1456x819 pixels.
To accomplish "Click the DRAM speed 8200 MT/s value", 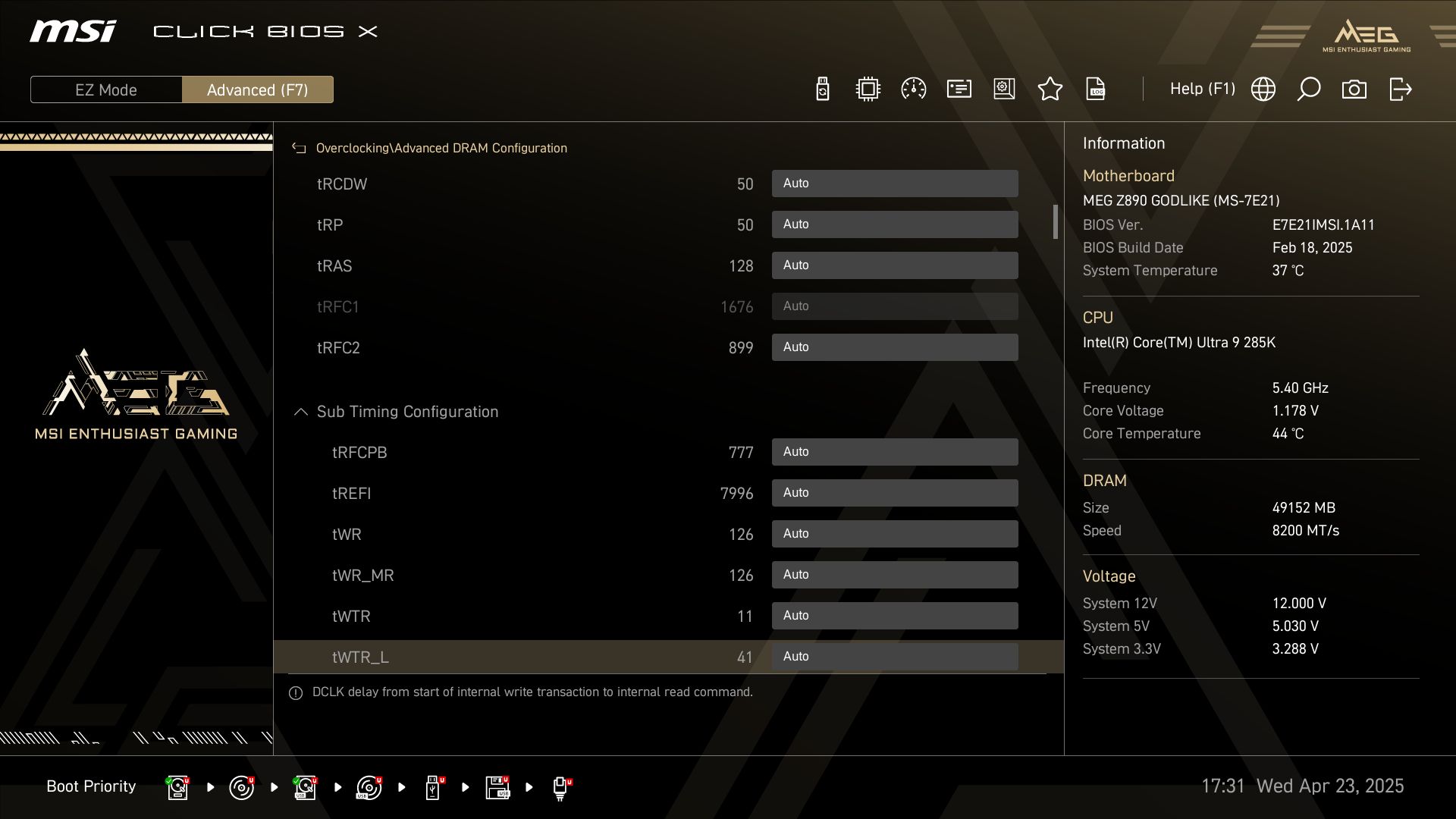I will (1305, 531).
